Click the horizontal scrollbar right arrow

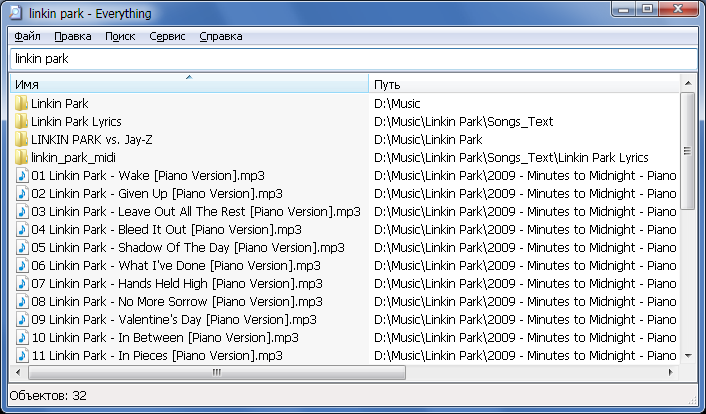click(671, 372)
